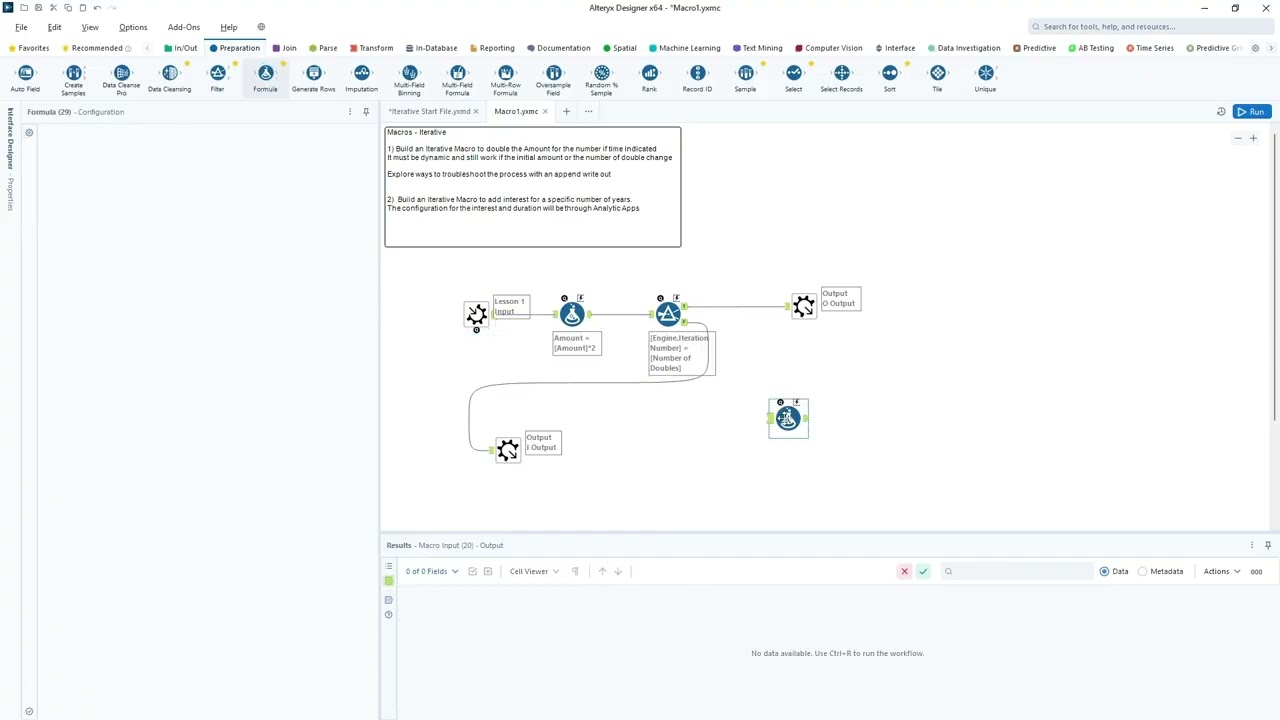
Task: Select the Filter tool in palette
Action: point(217,79)
